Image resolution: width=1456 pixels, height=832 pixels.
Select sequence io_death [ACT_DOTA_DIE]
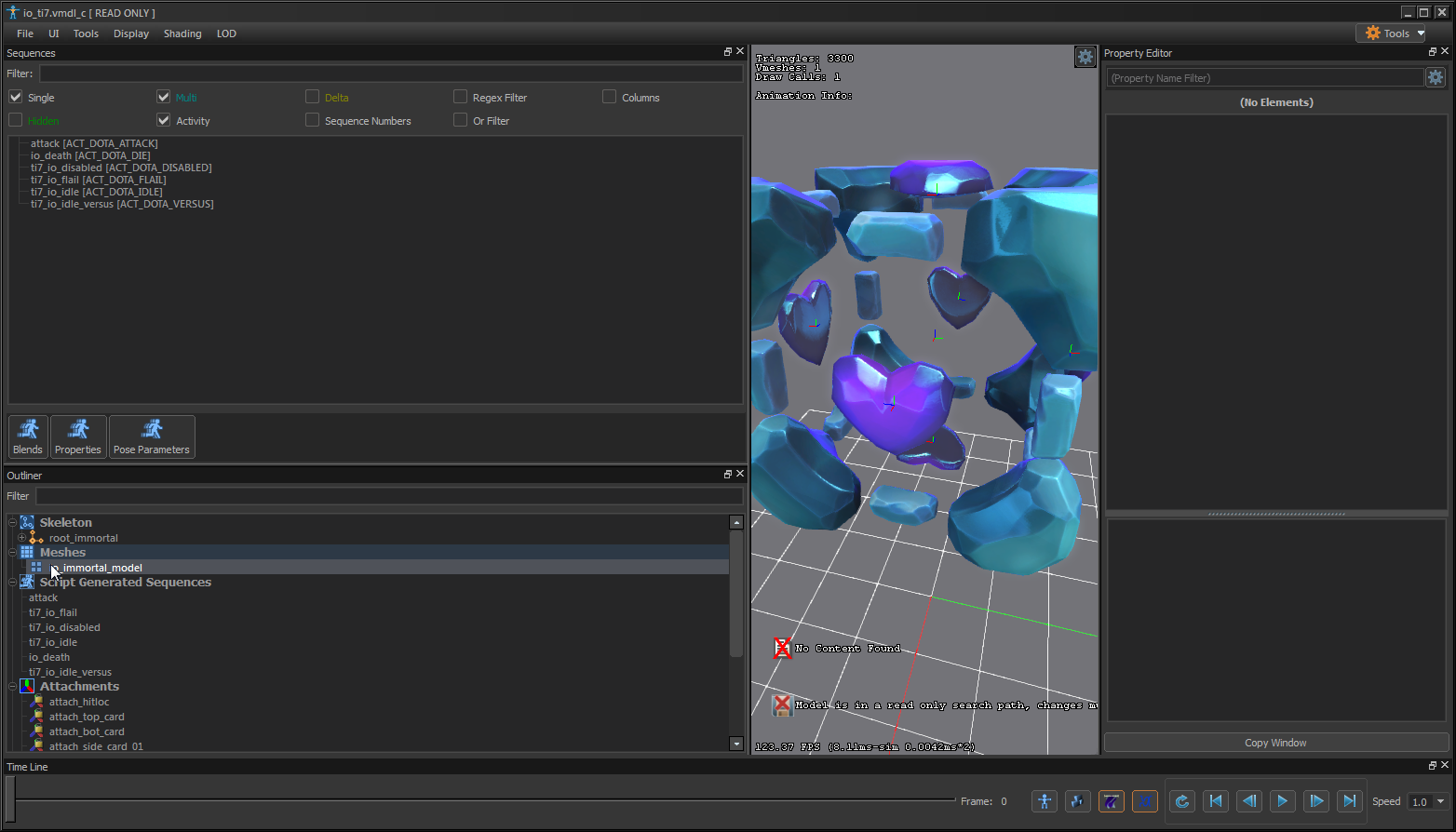point(90,155)
